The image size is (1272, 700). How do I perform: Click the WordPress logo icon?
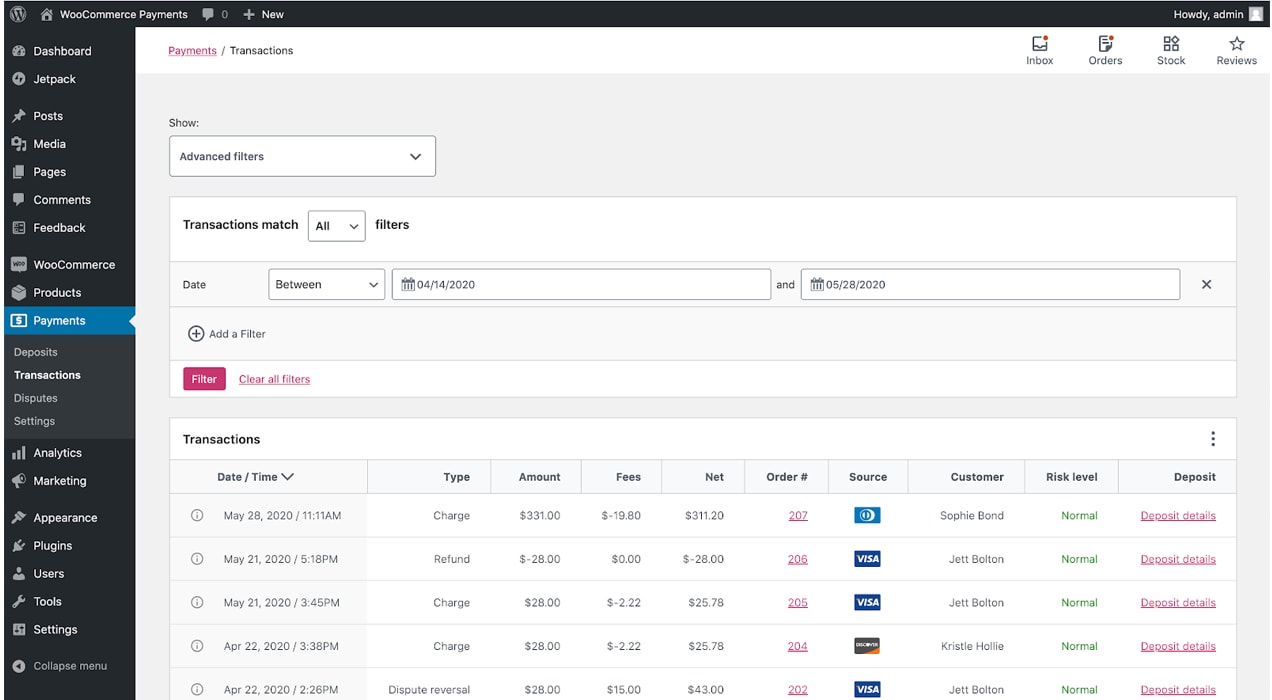(x=17, y=14)
